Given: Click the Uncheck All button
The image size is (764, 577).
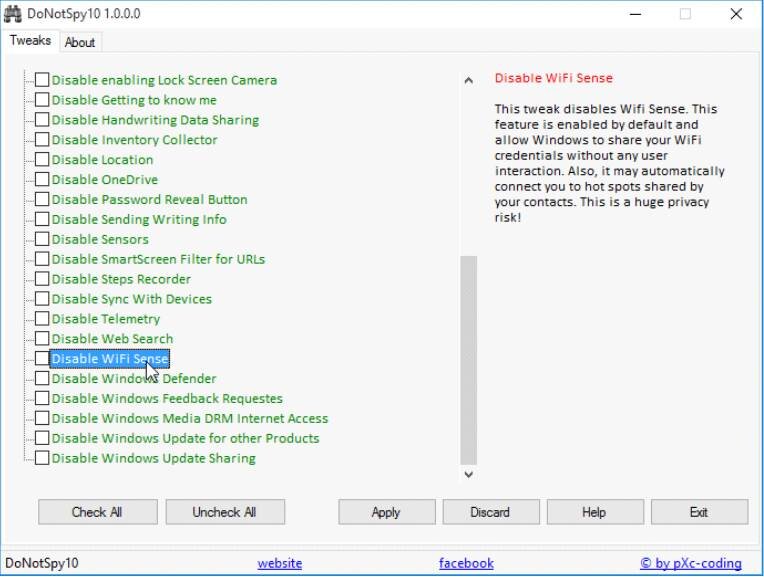Looking at the screenshot, I should click(x=225, y=512).
